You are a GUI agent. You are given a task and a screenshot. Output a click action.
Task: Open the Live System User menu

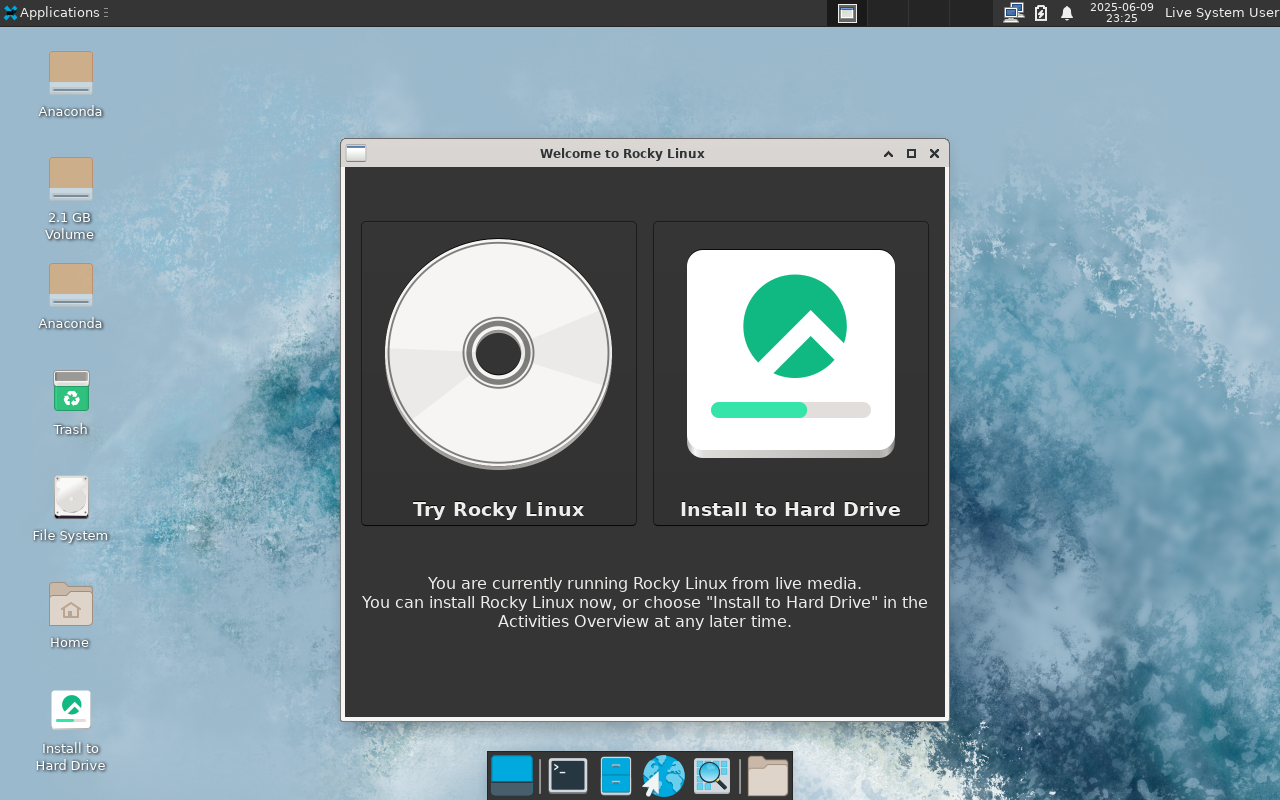click(1221, 13)
